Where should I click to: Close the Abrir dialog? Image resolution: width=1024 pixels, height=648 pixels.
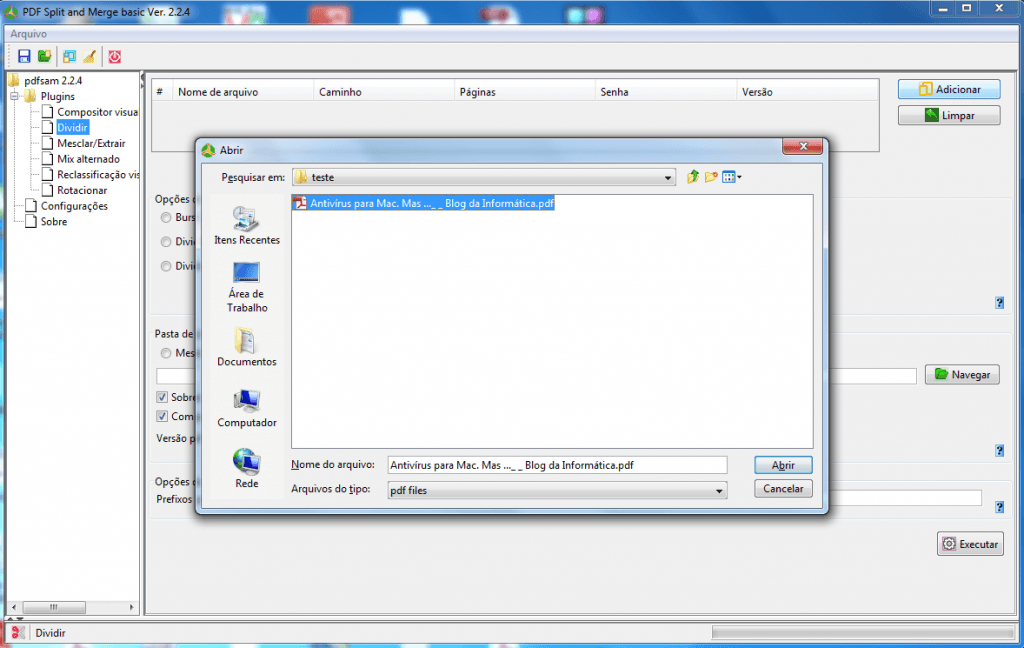click(803, 146)
